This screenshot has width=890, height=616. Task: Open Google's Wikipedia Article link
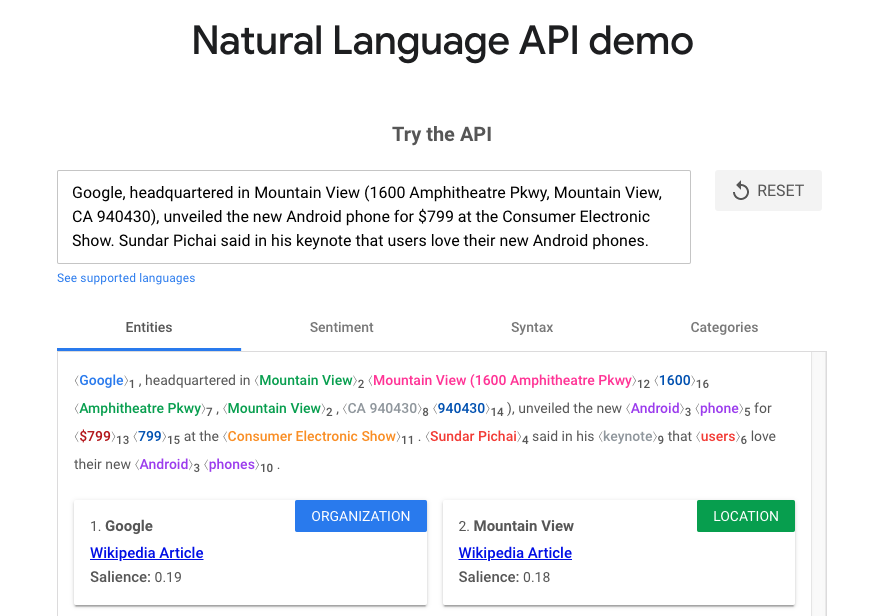click(146, 553)
